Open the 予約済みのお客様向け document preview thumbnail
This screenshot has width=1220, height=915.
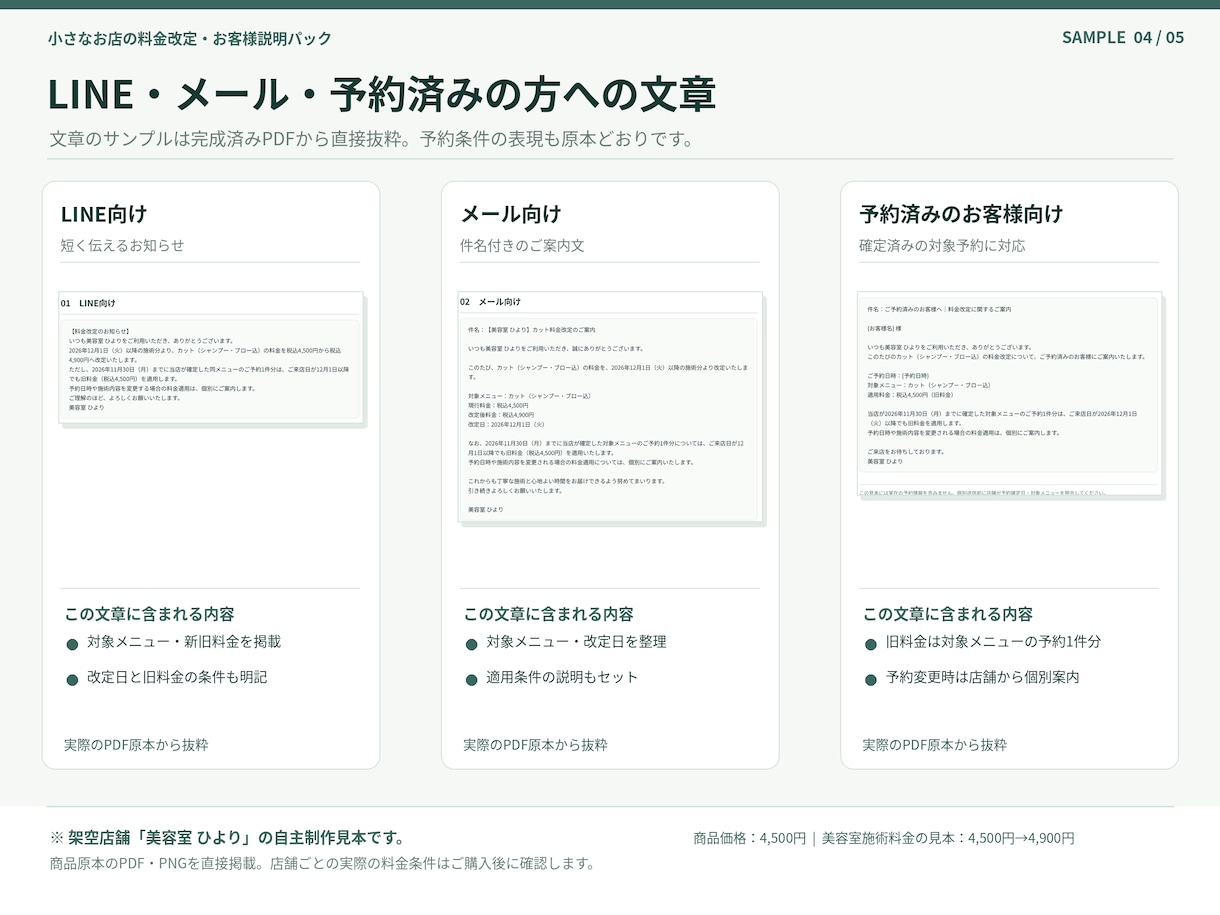[1009, 394]
